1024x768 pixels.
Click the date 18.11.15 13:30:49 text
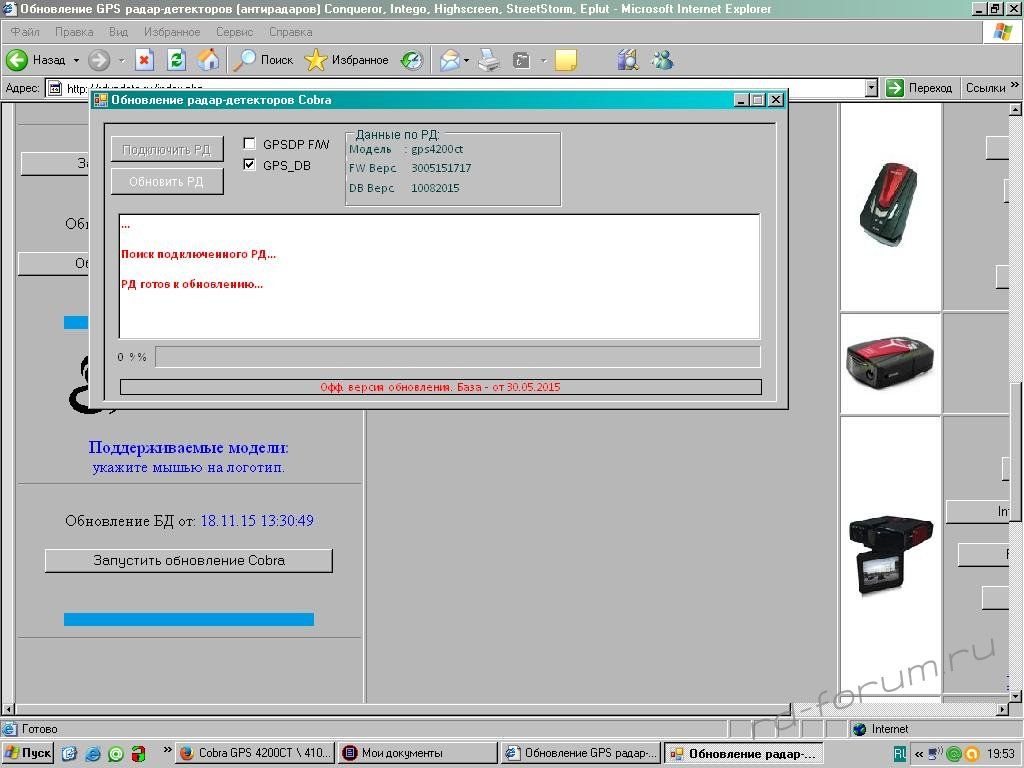tap(257, 520)
